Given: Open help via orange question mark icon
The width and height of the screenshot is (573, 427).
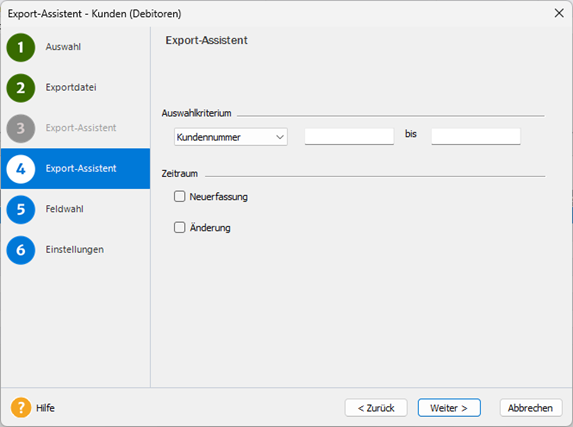Looking at the screenshot, I should pos(21,408).
